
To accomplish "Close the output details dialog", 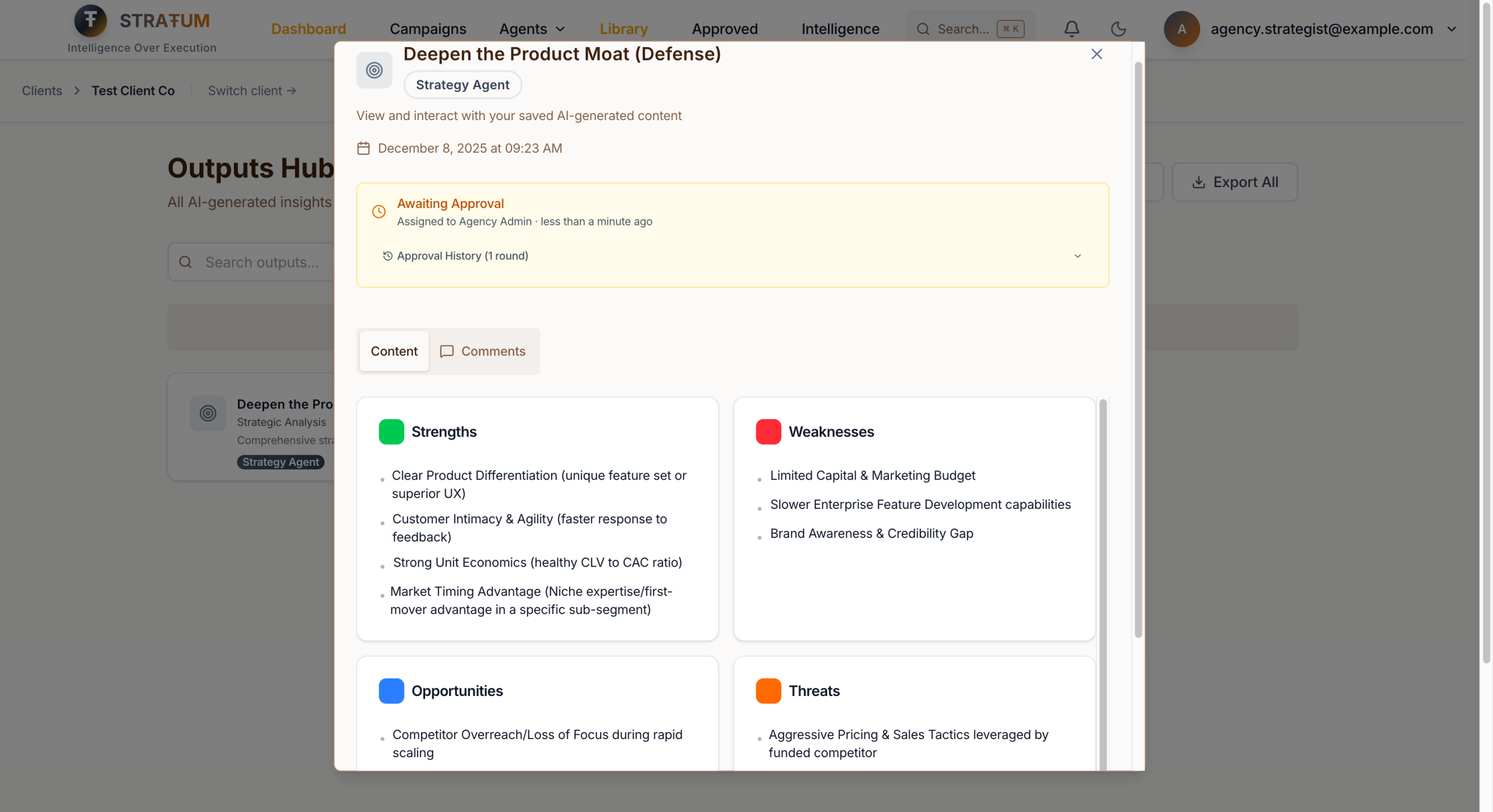I will pos(1096,54).
